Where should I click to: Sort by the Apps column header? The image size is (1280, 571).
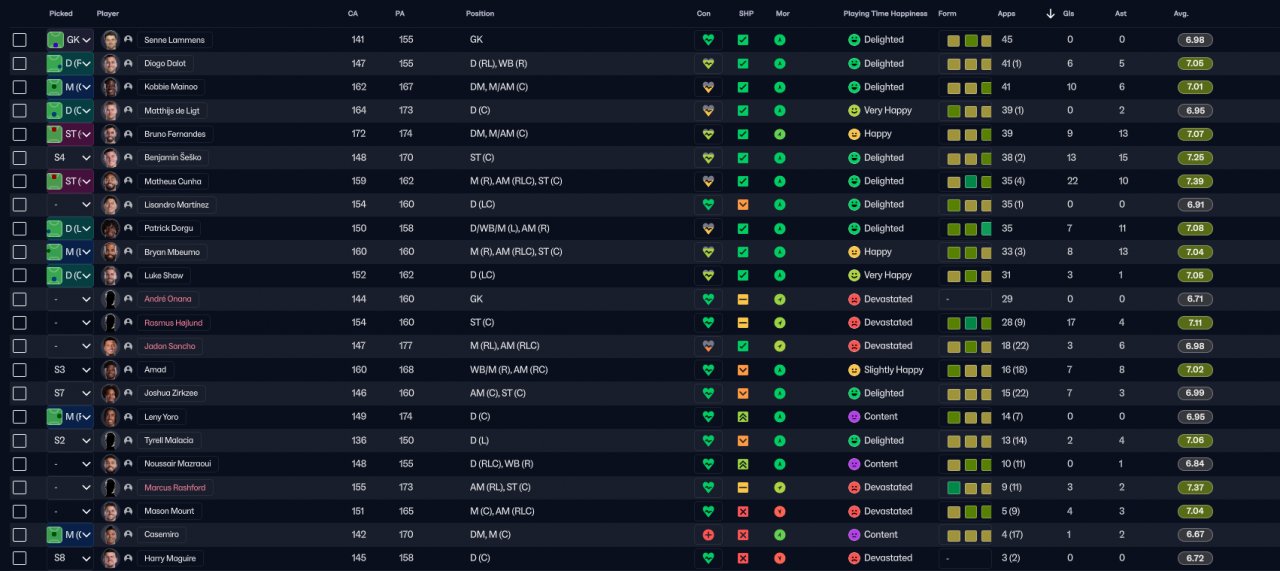pyautogui.click(x=1006, y=14)
